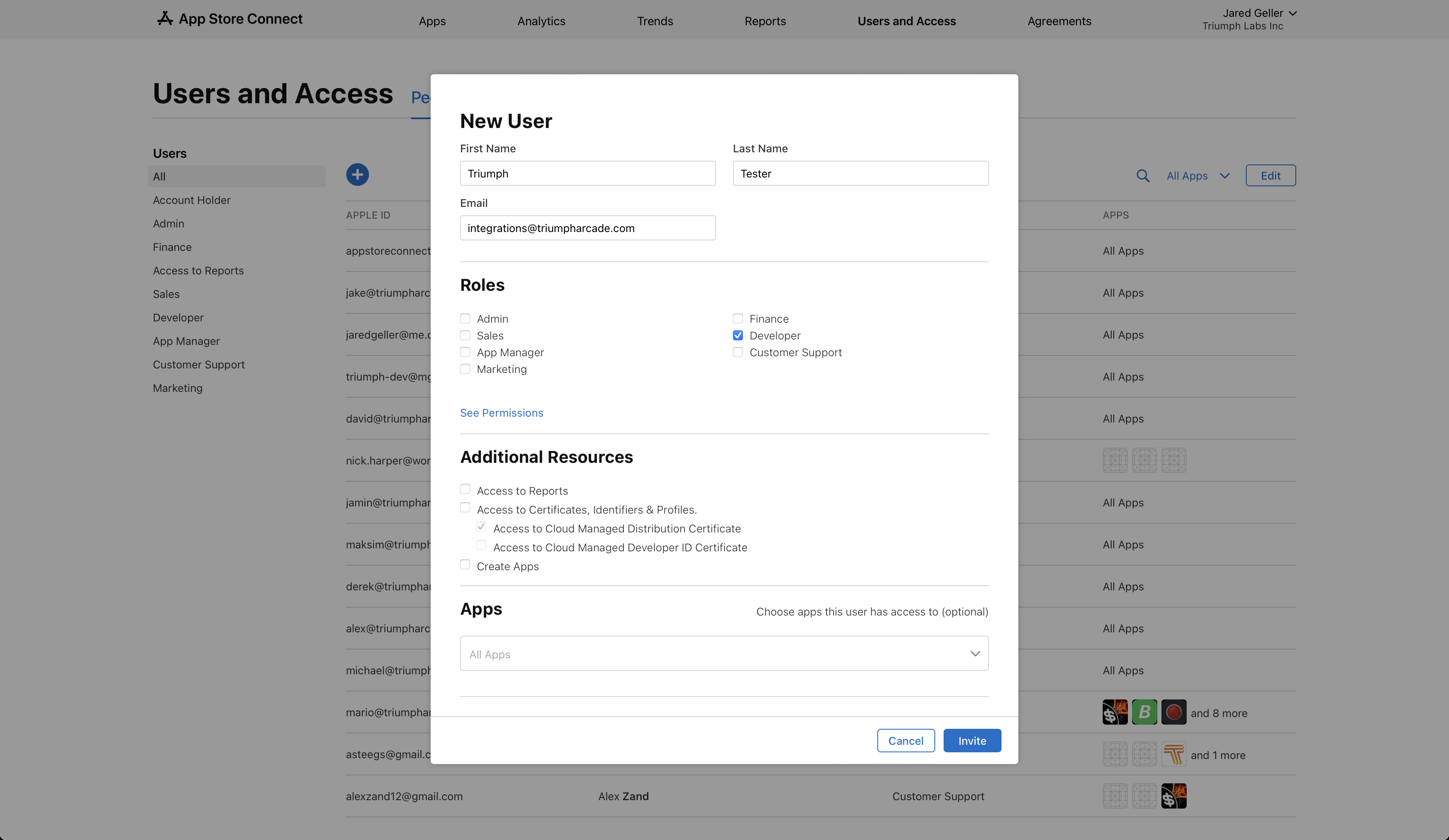Open the Reports navigation item
The height and width of the screenshot is (840, 1449).
coord(765,21)
